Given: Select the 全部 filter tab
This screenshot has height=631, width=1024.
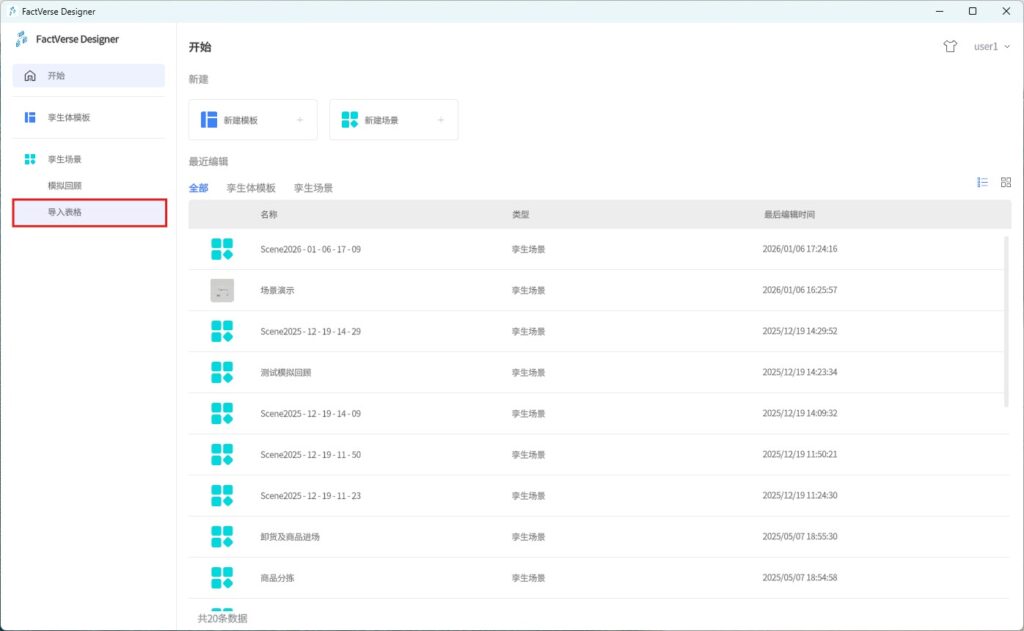Looking at the screenshot, I should point(198,188).
